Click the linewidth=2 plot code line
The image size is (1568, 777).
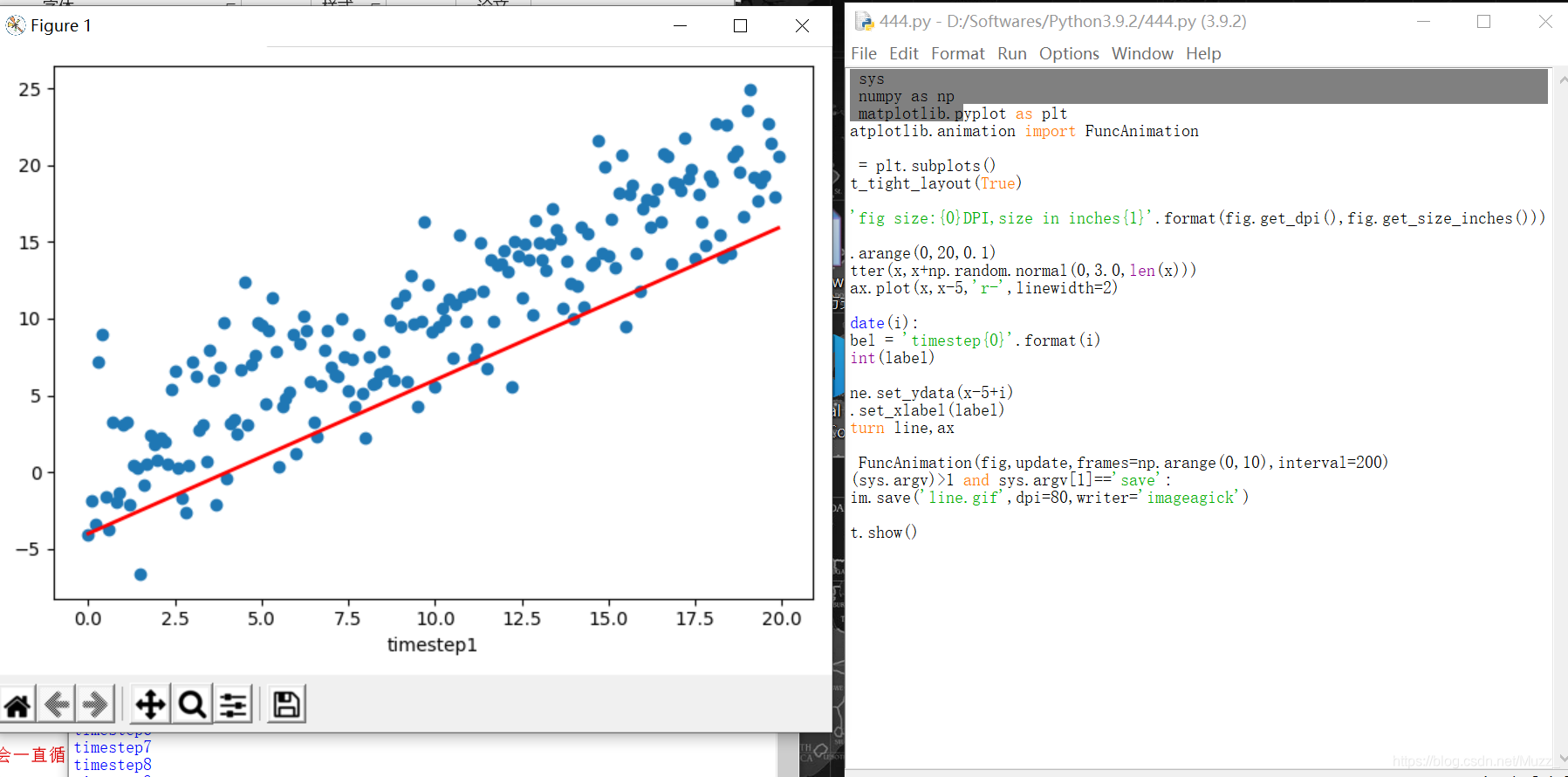(984, 288)
